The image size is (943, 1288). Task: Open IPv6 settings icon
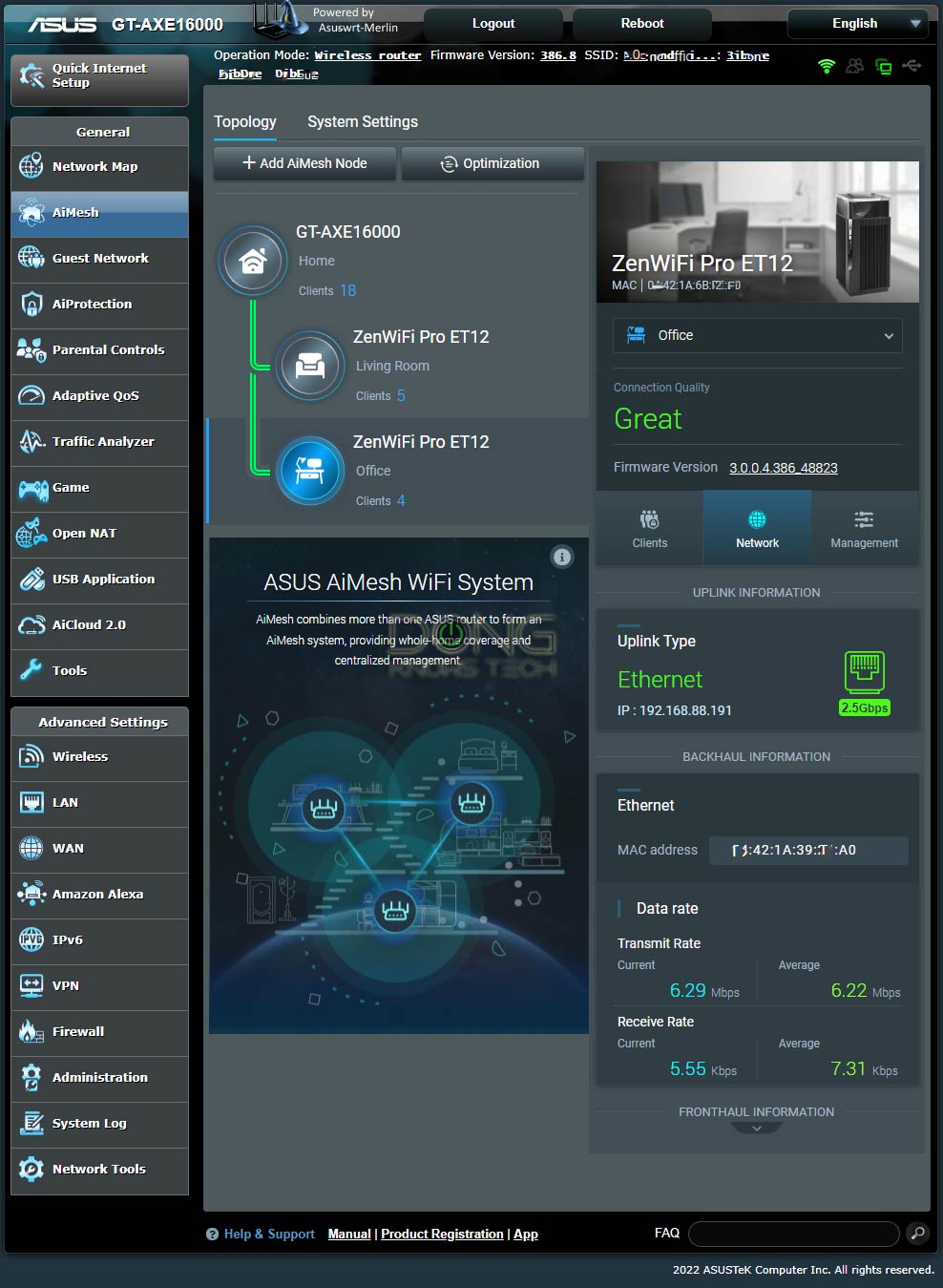coord(31,940)
